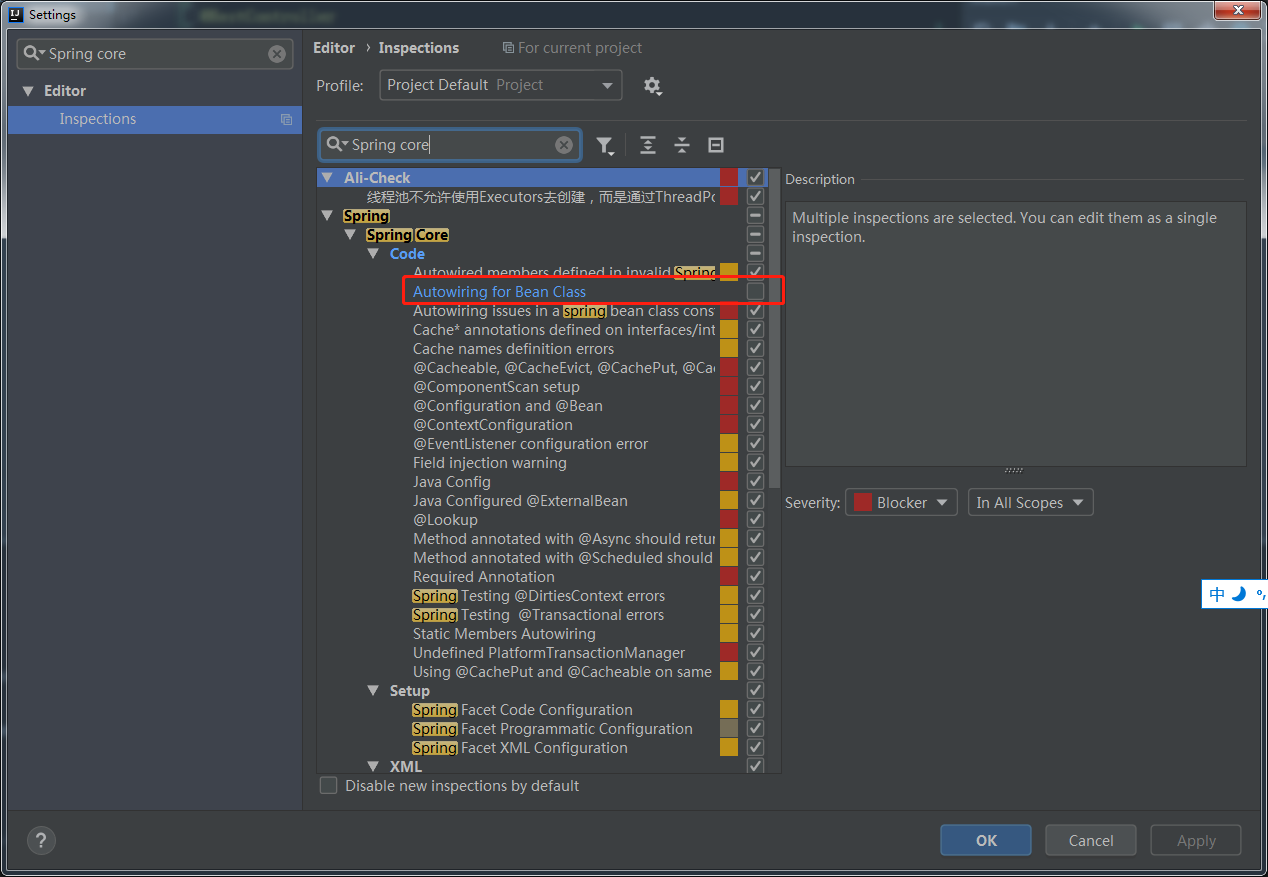
Task: Collapse the Spring Core node
Action: (350, 234)
